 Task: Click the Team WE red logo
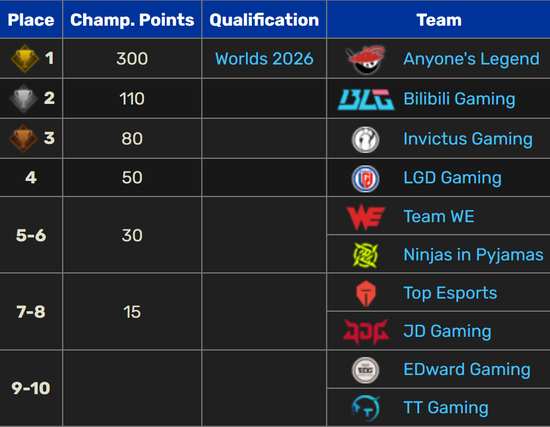365,217
